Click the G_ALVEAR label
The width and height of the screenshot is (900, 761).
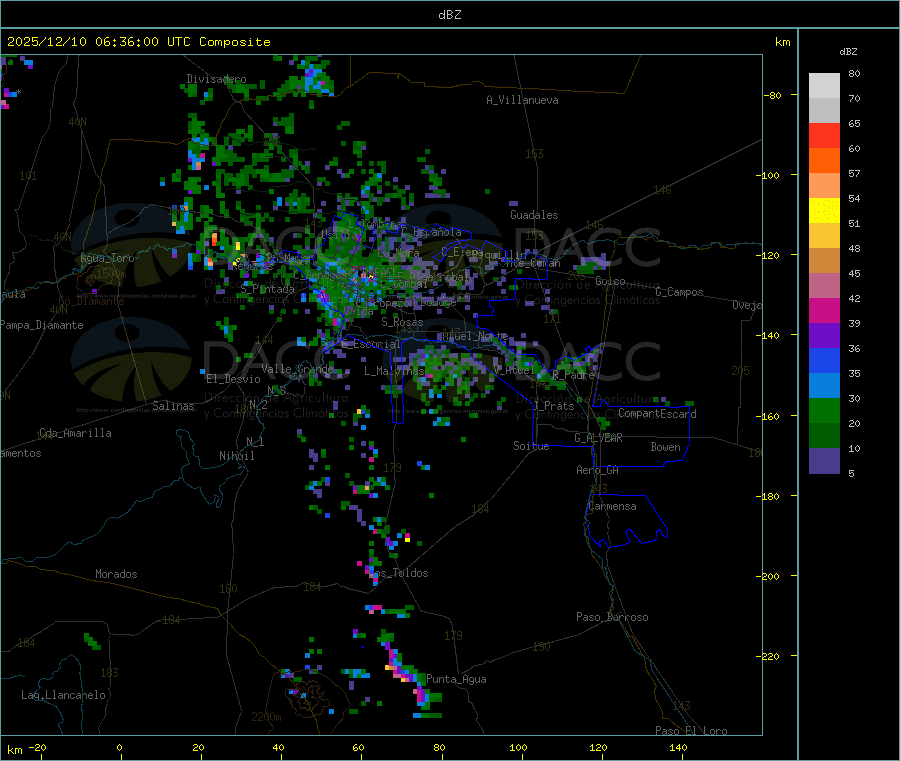(x=598, y=438)
